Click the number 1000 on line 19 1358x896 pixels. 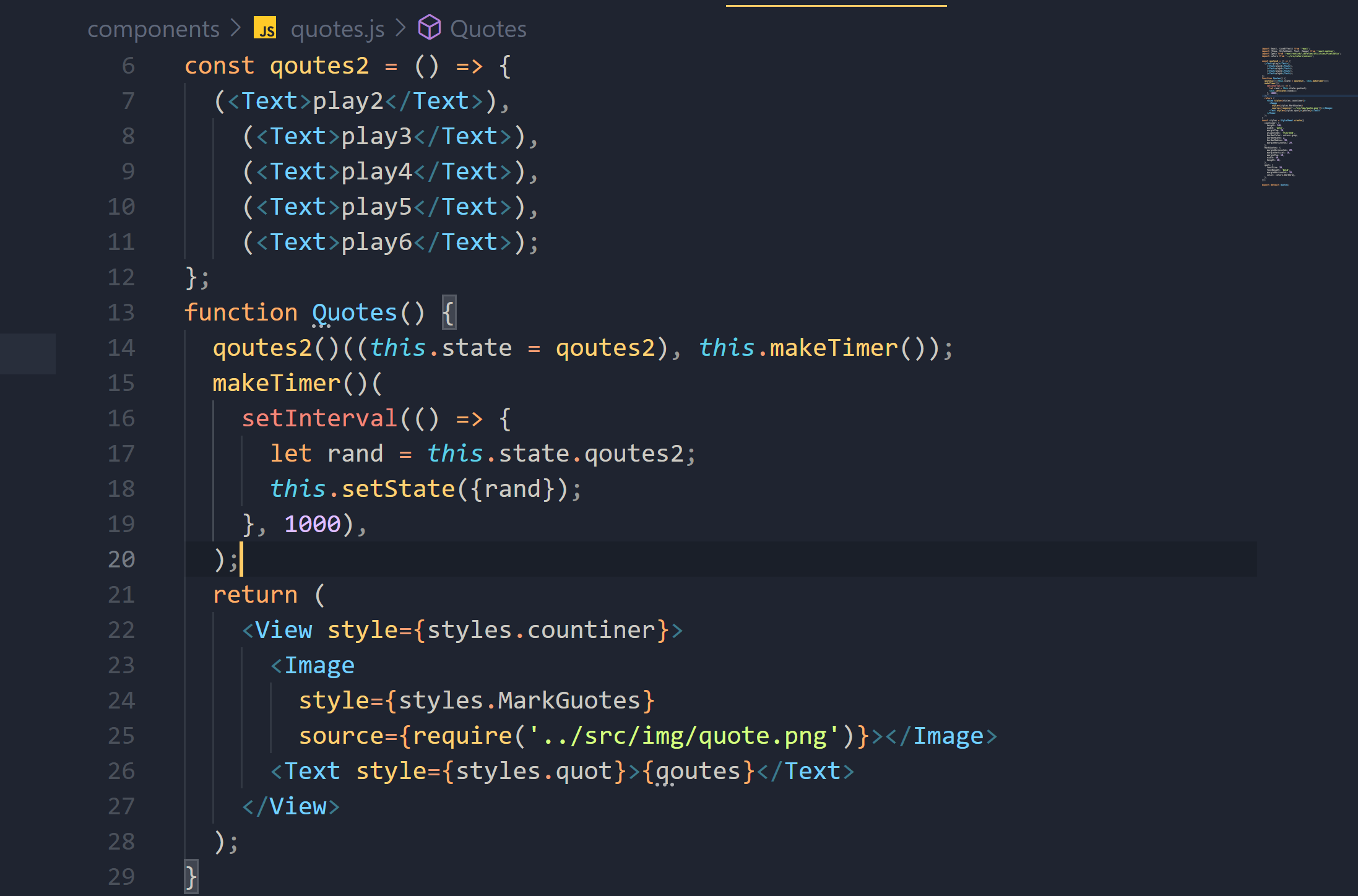coord(313,524)
